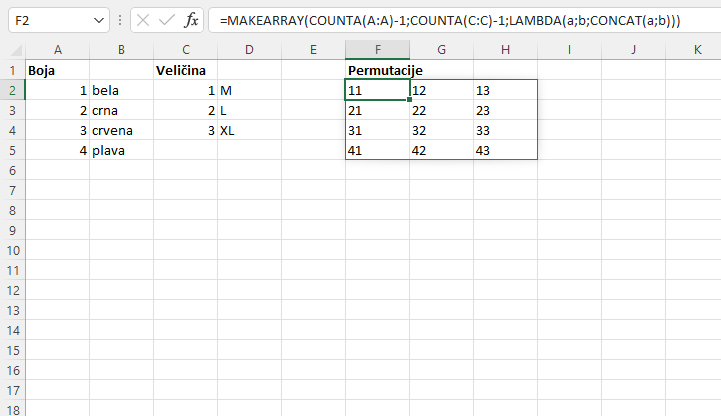This screenshot has height=416, width=721.
Task: Click into the MAKEARRAY formula text
Action: (x=450, y=20)
